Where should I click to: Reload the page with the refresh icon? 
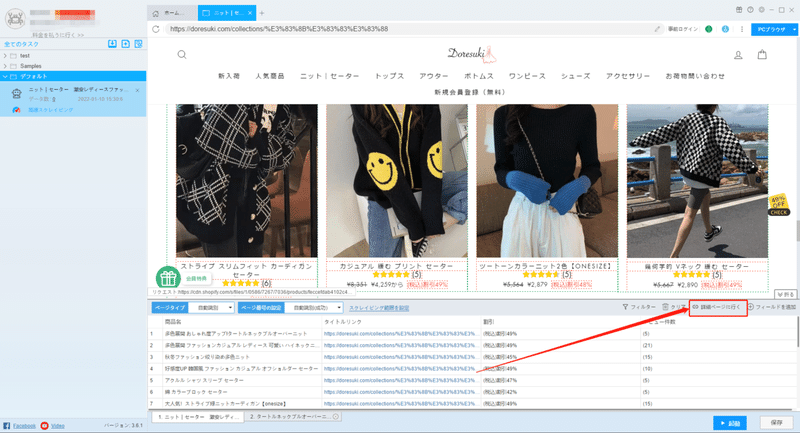coord(156,29)
